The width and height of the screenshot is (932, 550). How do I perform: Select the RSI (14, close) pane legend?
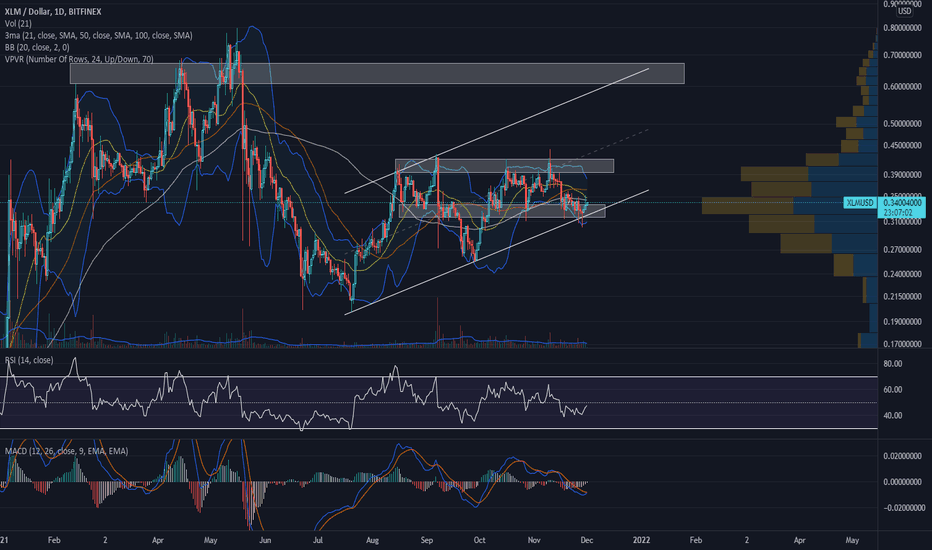[29, 360]
